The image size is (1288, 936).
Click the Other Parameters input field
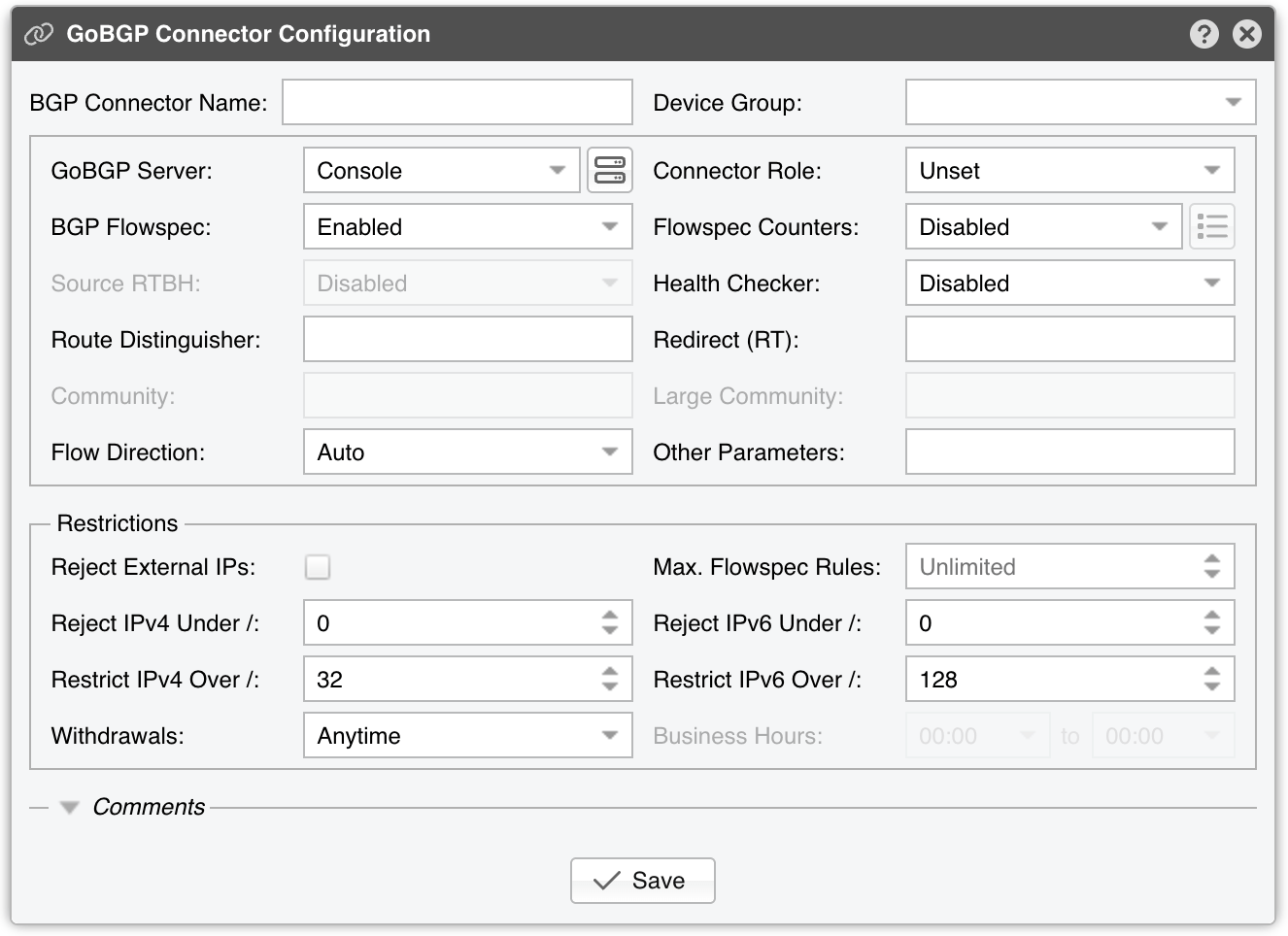pos(1070,452)
